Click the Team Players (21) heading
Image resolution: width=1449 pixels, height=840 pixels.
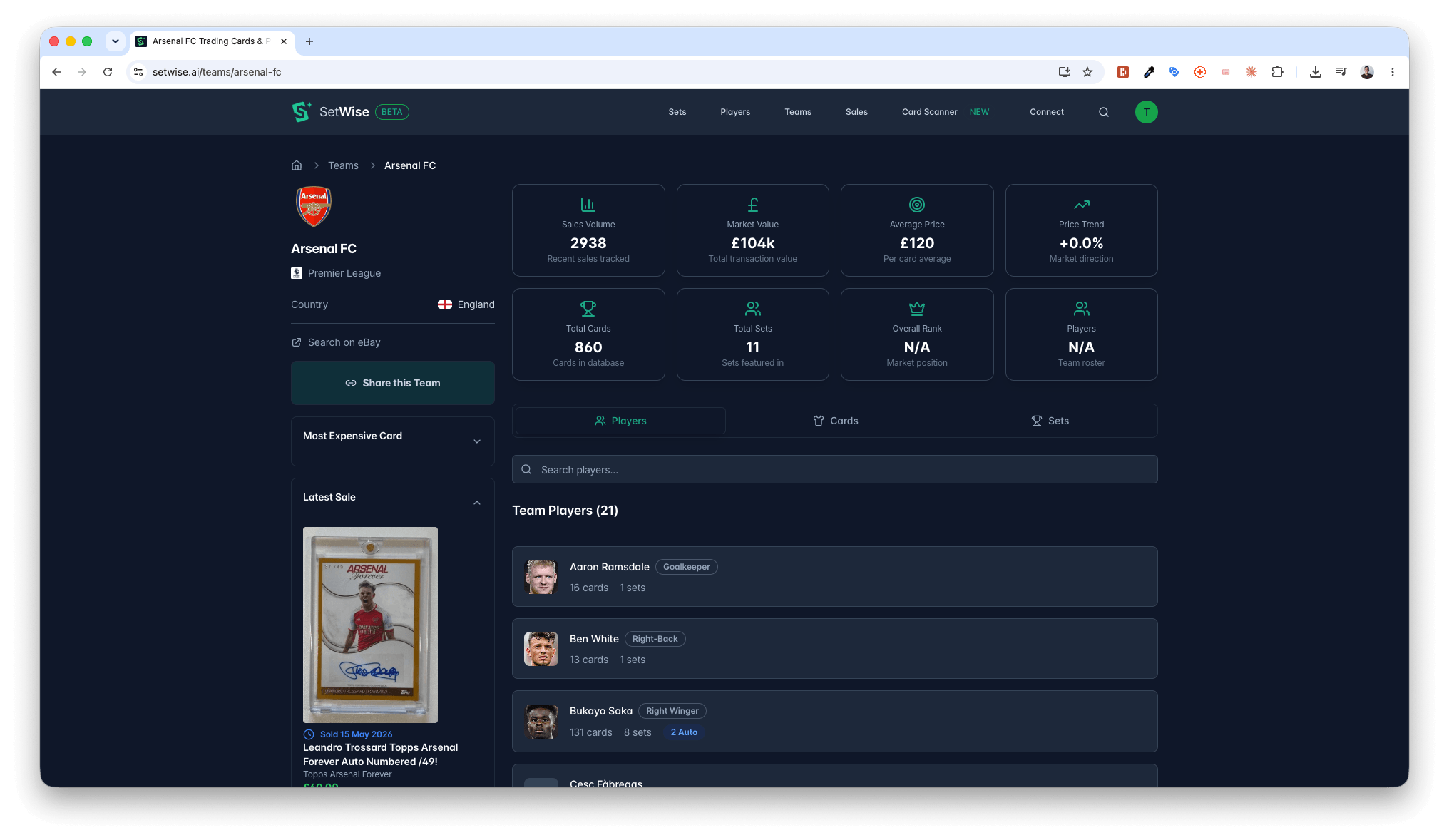coord(565,511)
